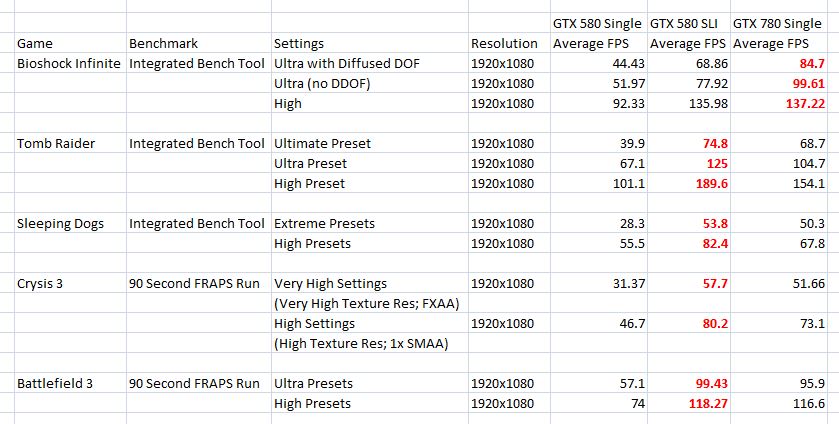The height and width of the screenshot is (424, 839).
Task: Click the 'Ultra Preset' cell
Action: [x=370, y=163]
